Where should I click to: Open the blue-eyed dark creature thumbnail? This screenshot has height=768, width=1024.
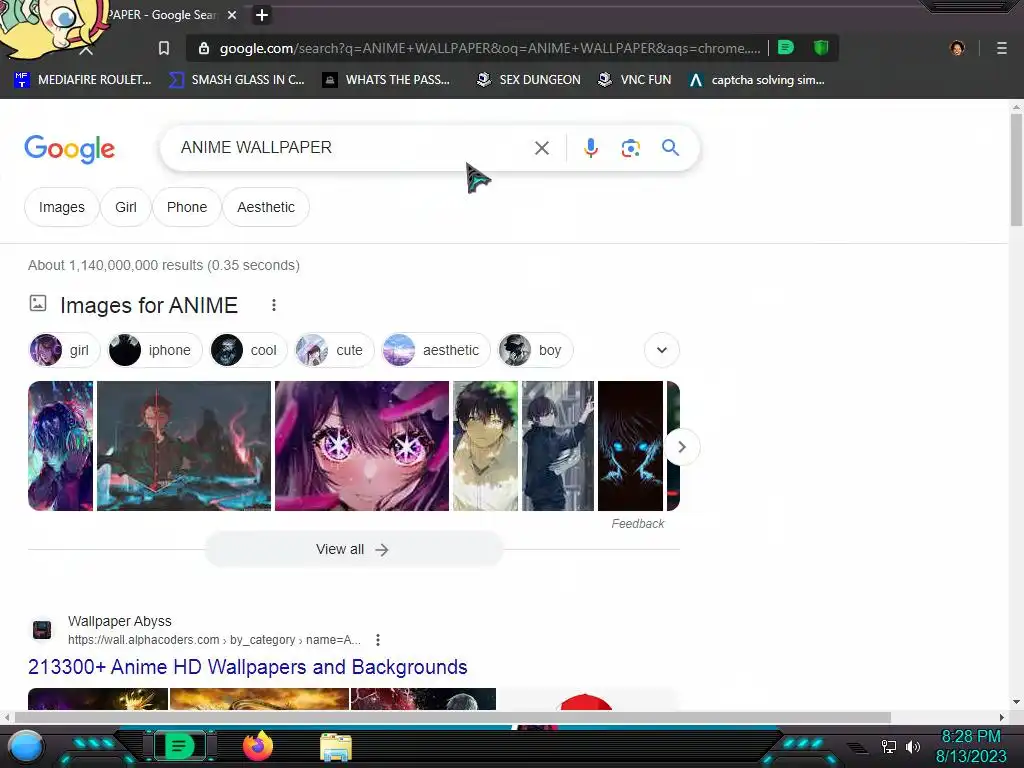pyautogui.click(x=630, y=446)
